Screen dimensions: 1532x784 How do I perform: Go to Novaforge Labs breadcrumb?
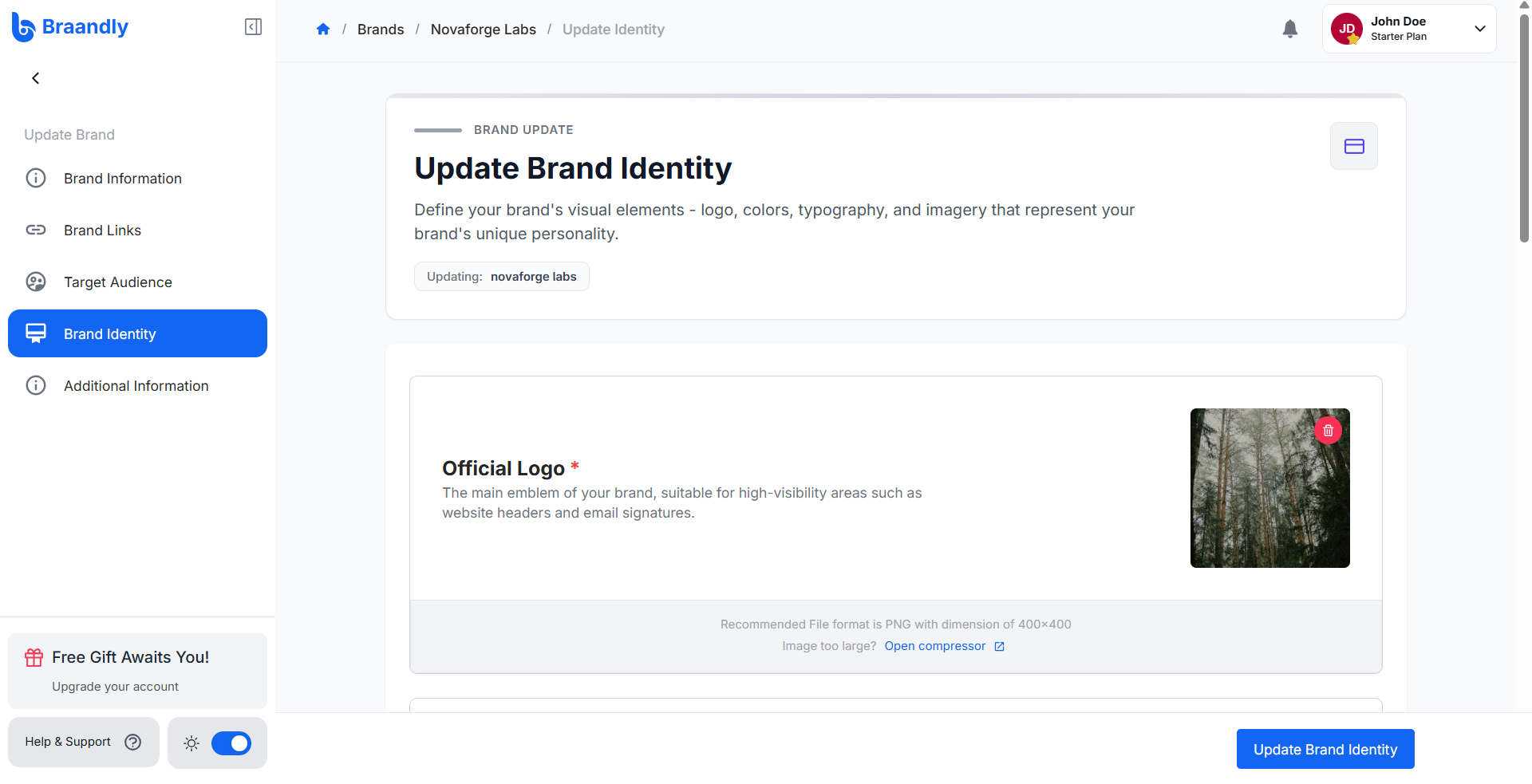[x=484, y=30]
